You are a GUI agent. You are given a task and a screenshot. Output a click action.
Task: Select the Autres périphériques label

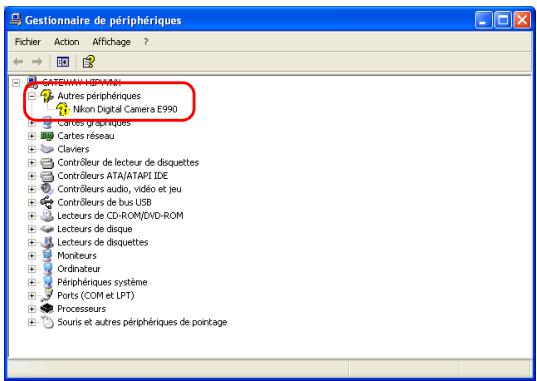[99, 96]
